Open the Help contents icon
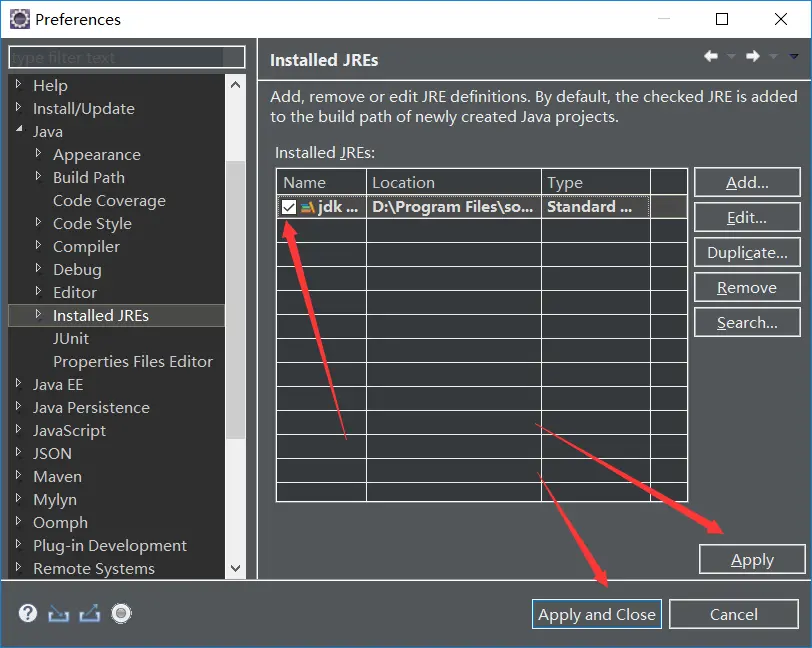Viewport: 812px width, 648px height. [x=28, y=613]
